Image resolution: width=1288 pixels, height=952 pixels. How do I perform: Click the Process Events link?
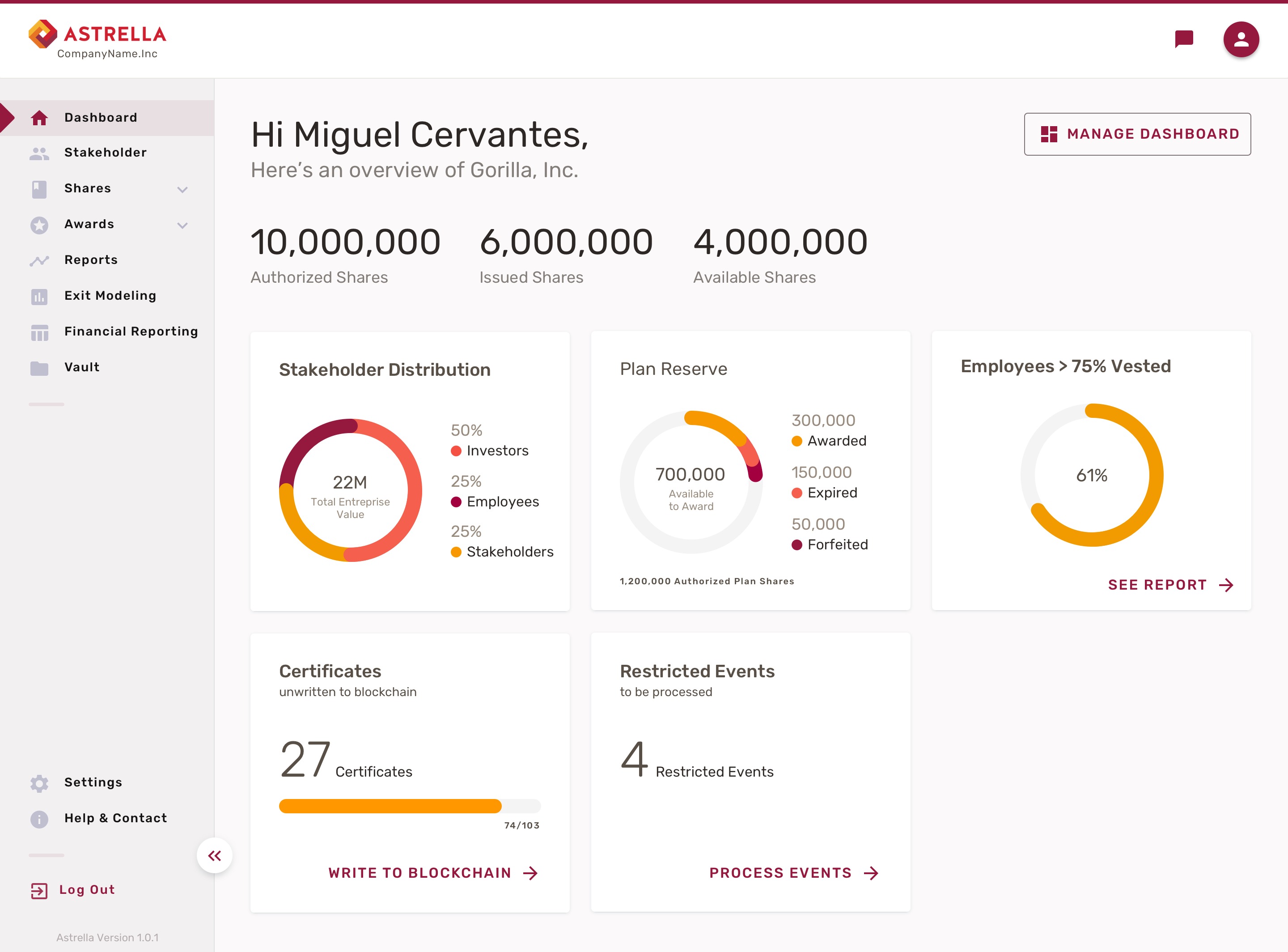pyautogui.click(x=794, y=873)
